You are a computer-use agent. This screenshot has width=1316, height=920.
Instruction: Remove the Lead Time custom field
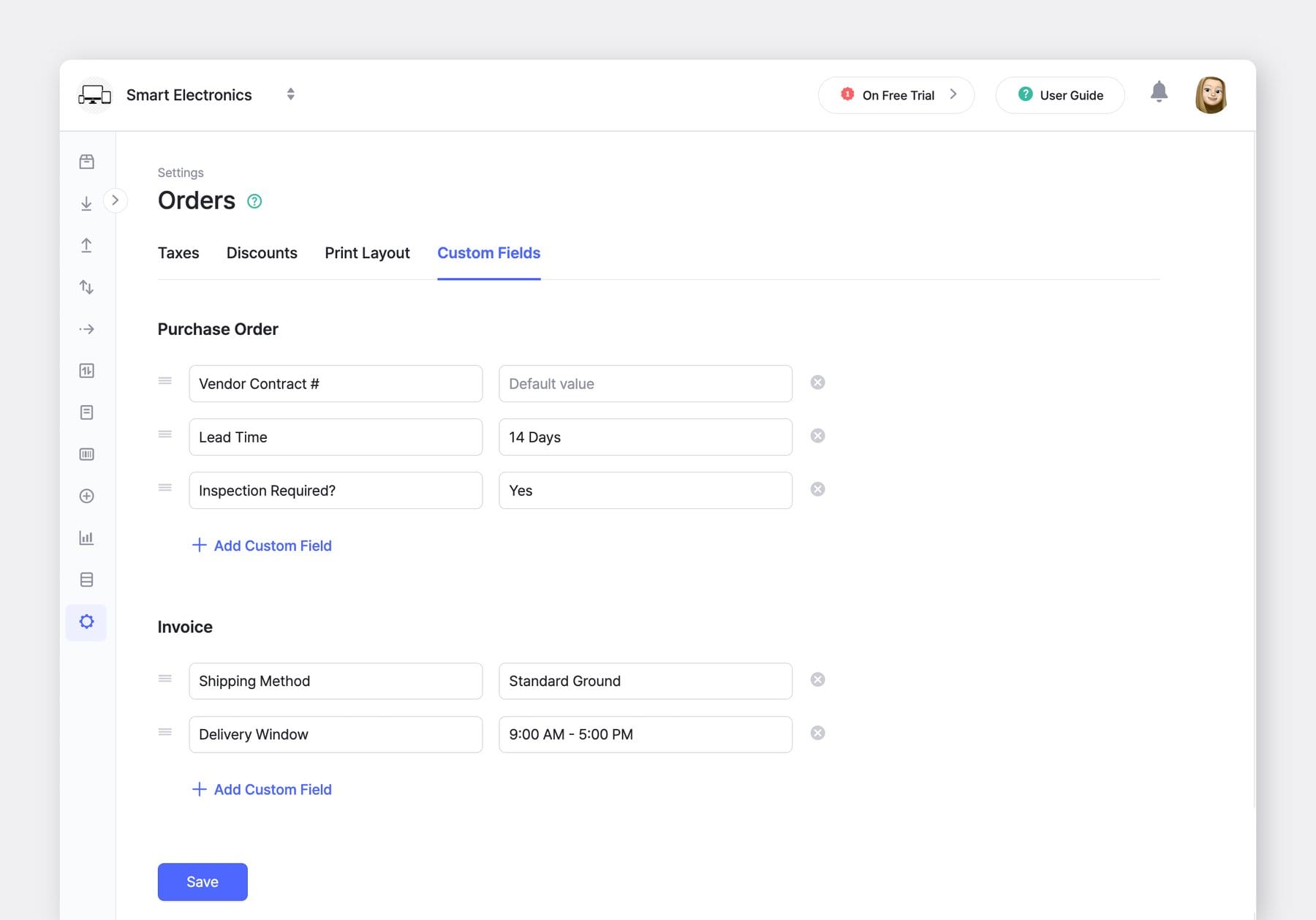click(817, 435)
